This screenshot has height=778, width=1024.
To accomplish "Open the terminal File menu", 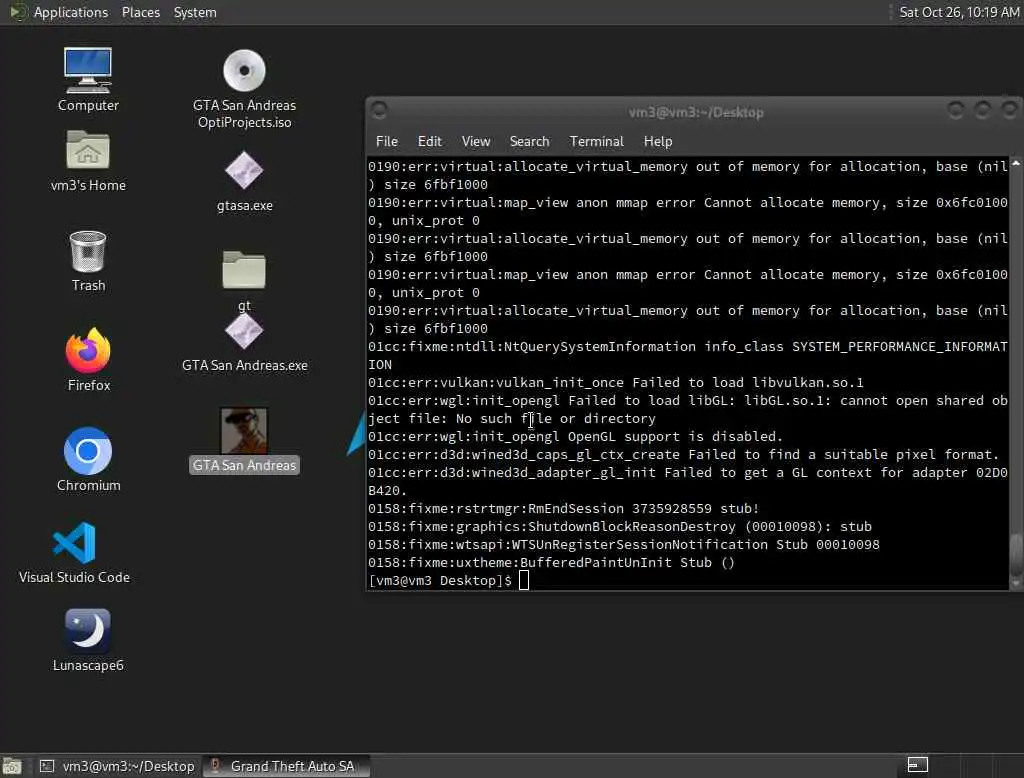I will [387, 141].
